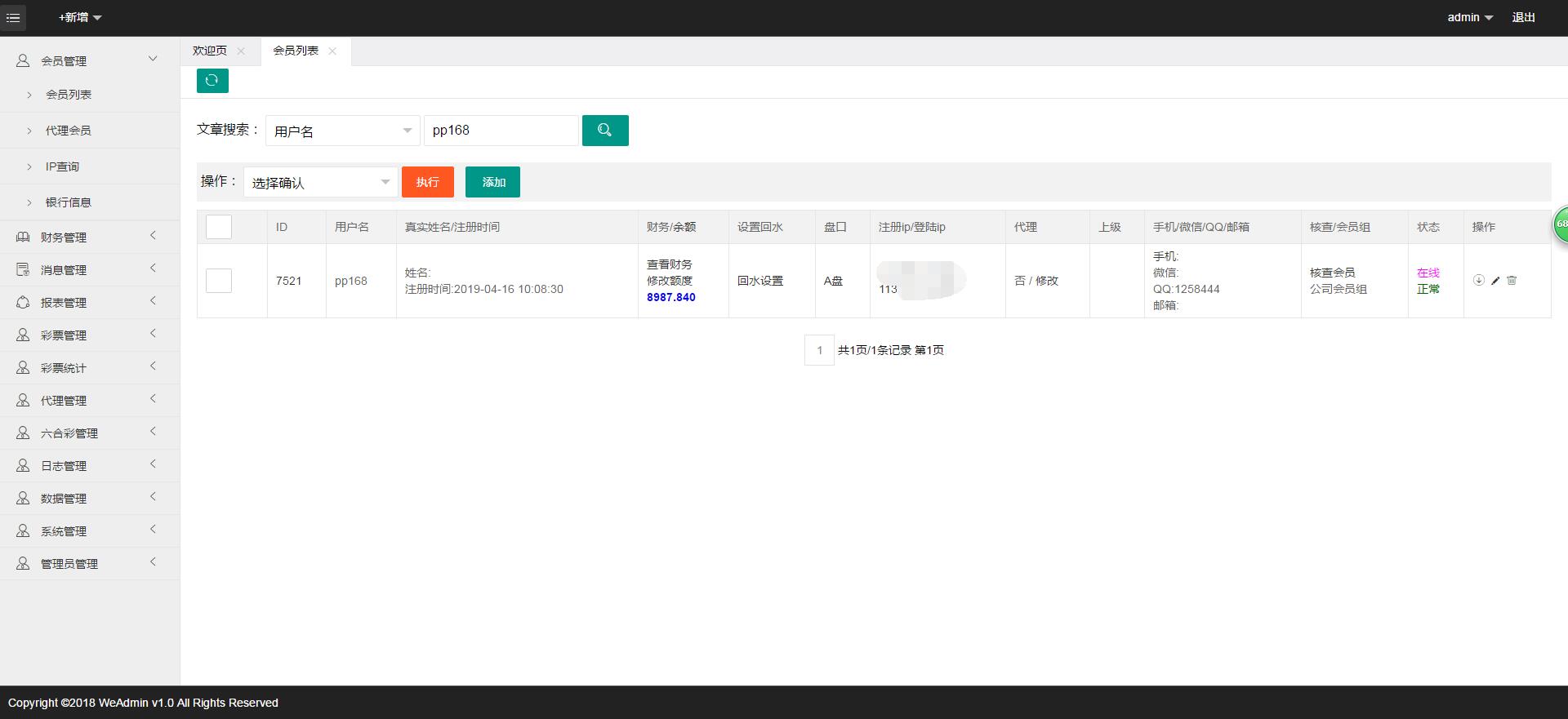Open the 用户名 search field dropdown

342,131
